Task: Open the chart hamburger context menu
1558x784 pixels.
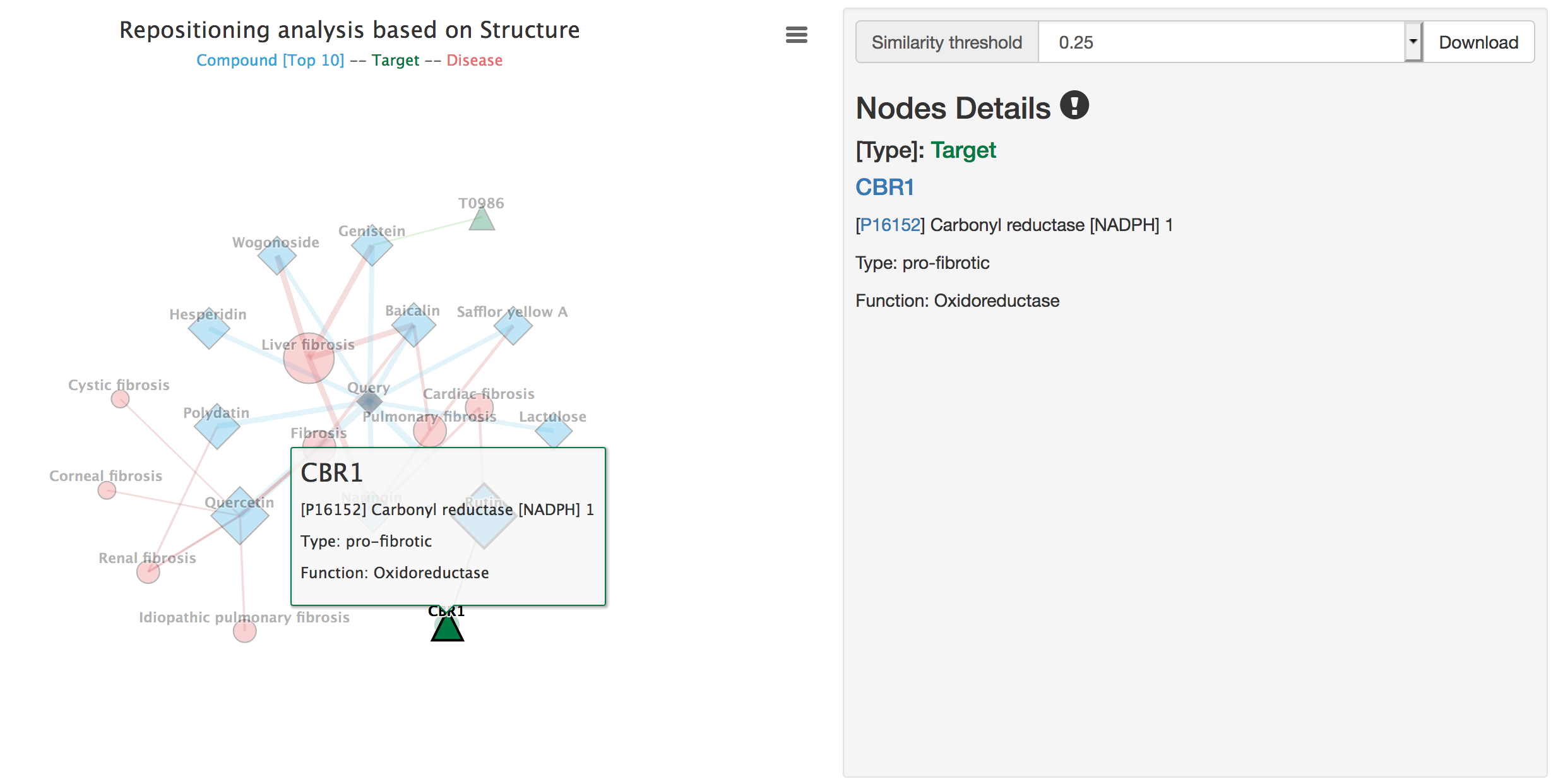Action: coord(796,35)
